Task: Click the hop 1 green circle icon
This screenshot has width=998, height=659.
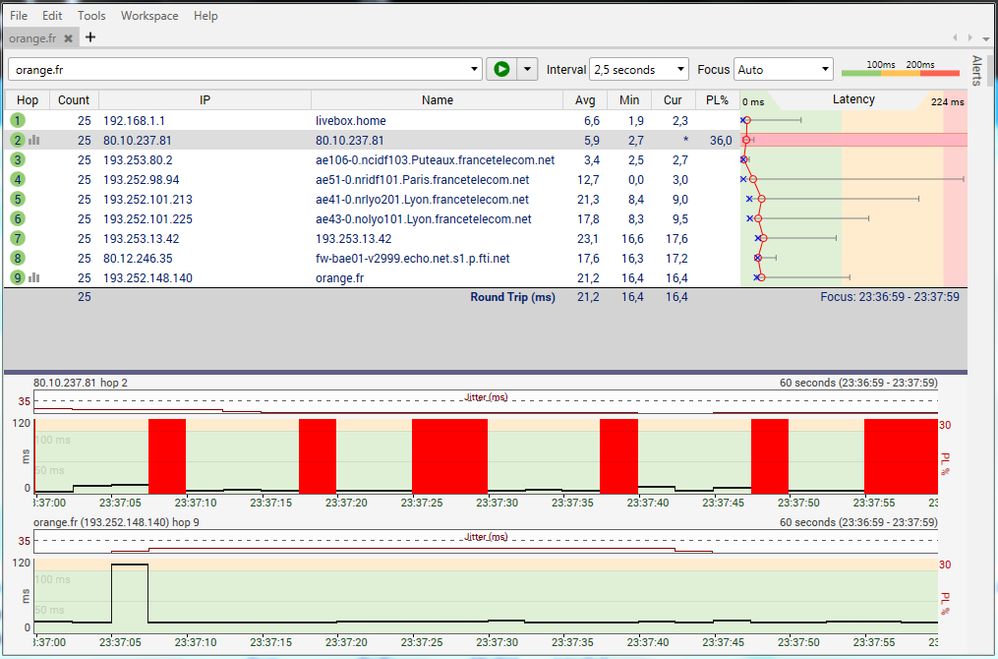Action: click(x=18, y=120)
